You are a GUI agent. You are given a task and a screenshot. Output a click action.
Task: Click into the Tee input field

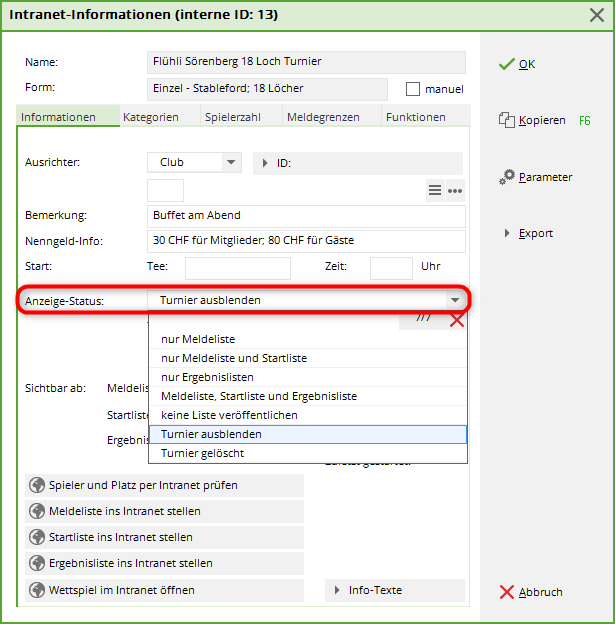point(238,268)
